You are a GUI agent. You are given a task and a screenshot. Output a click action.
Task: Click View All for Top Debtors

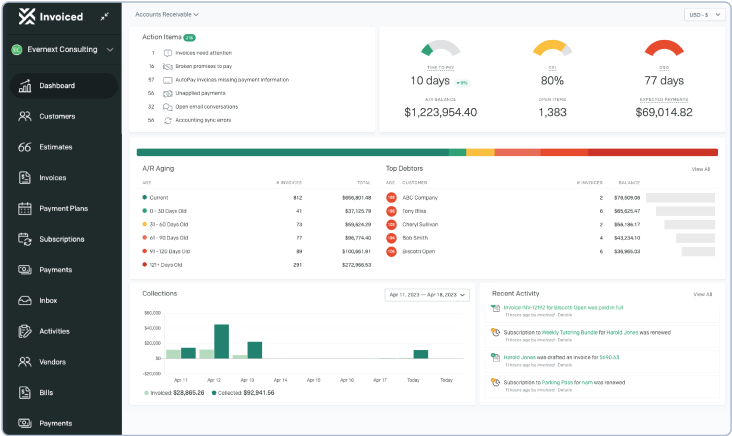(x=701, y=169)
